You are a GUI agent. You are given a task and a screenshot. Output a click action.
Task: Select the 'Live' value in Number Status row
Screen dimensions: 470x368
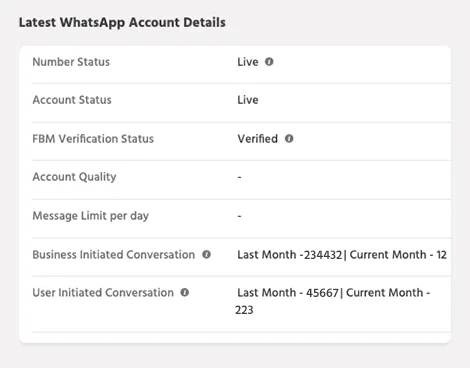pyautogui.click(x=248, y=62)
